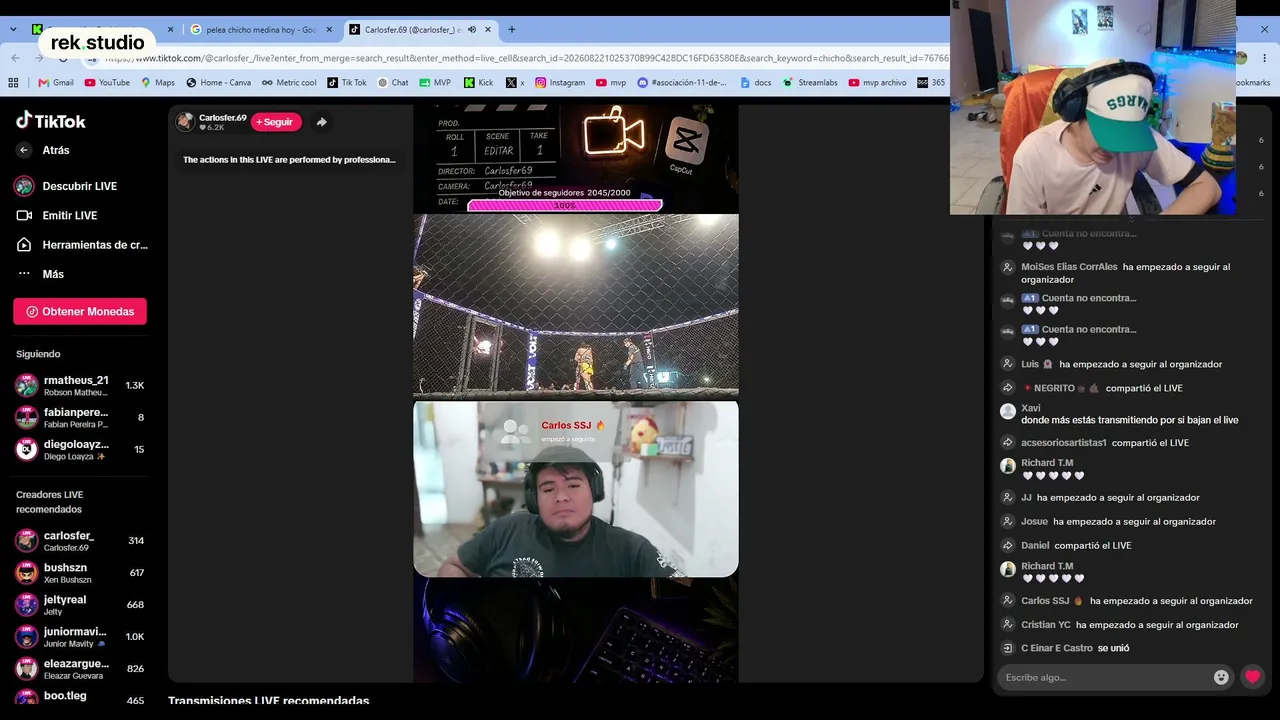
Task: Open the Gmail bookmark
Action: pos(55,83)
